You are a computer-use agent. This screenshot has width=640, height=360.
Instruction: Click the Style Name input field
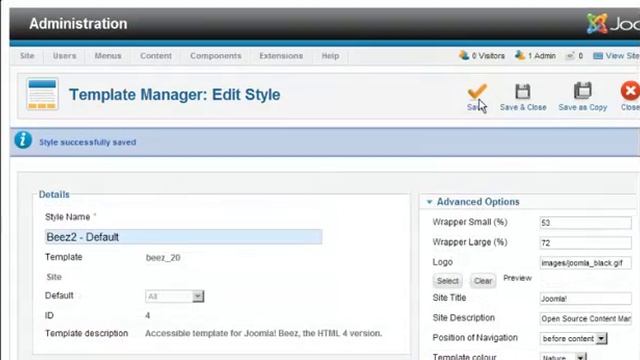tap(183, 237)
